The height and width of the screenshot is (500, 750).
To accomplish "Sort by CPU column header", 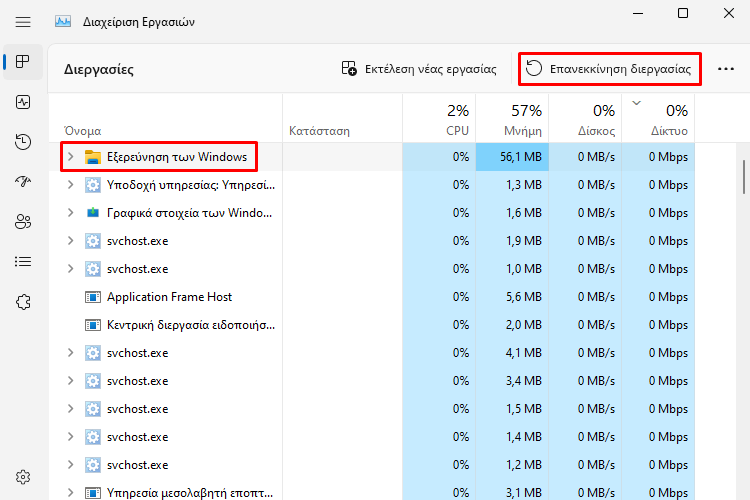I will tap(439, 119).
